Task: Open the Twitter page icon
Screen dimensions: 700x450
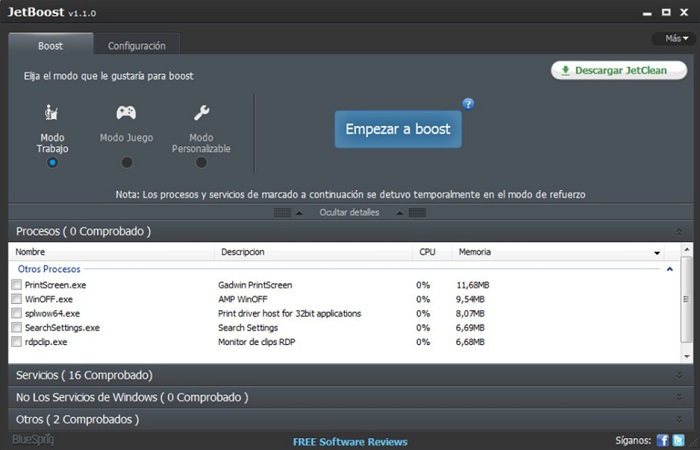Action: pos(678,440)
